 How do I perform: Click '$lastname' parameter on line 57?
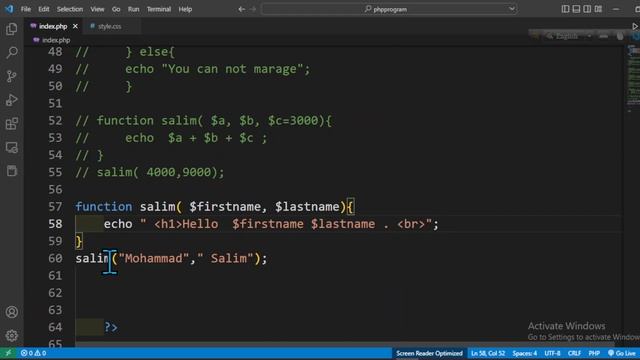coord(307,207)
